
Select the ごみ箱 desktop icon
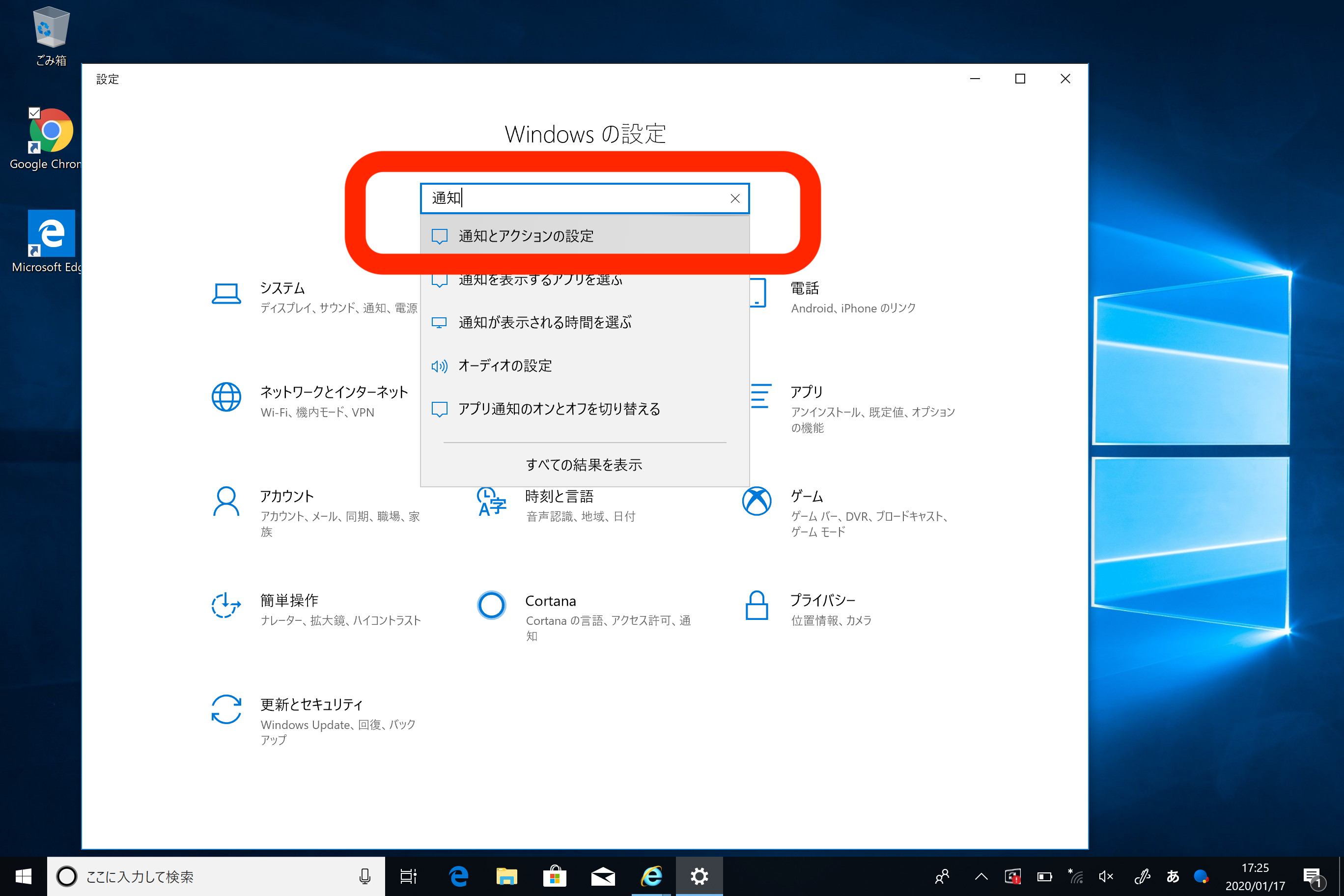51,35
